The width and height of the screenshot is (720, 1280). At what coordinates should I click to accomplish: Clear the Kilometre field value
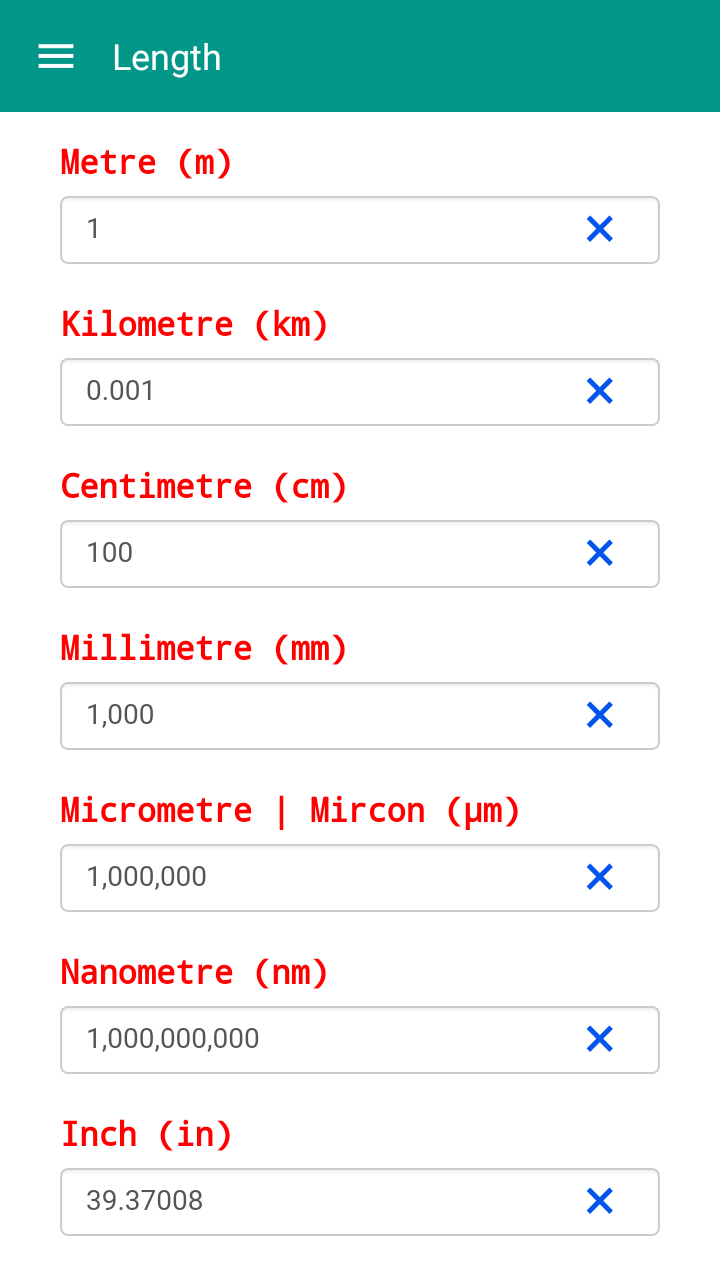(x=599, y=391)
